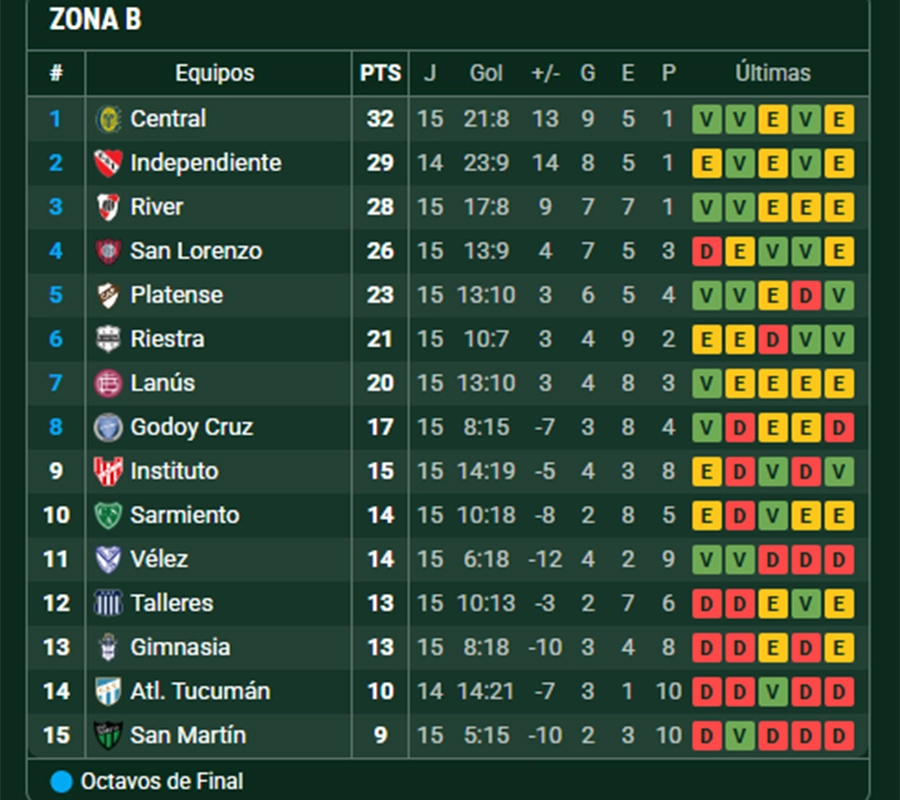Image resolution: width=900 pixels, height=800 pixels.
Task: Select the Últimas column header
Action: tap(773, 73)
